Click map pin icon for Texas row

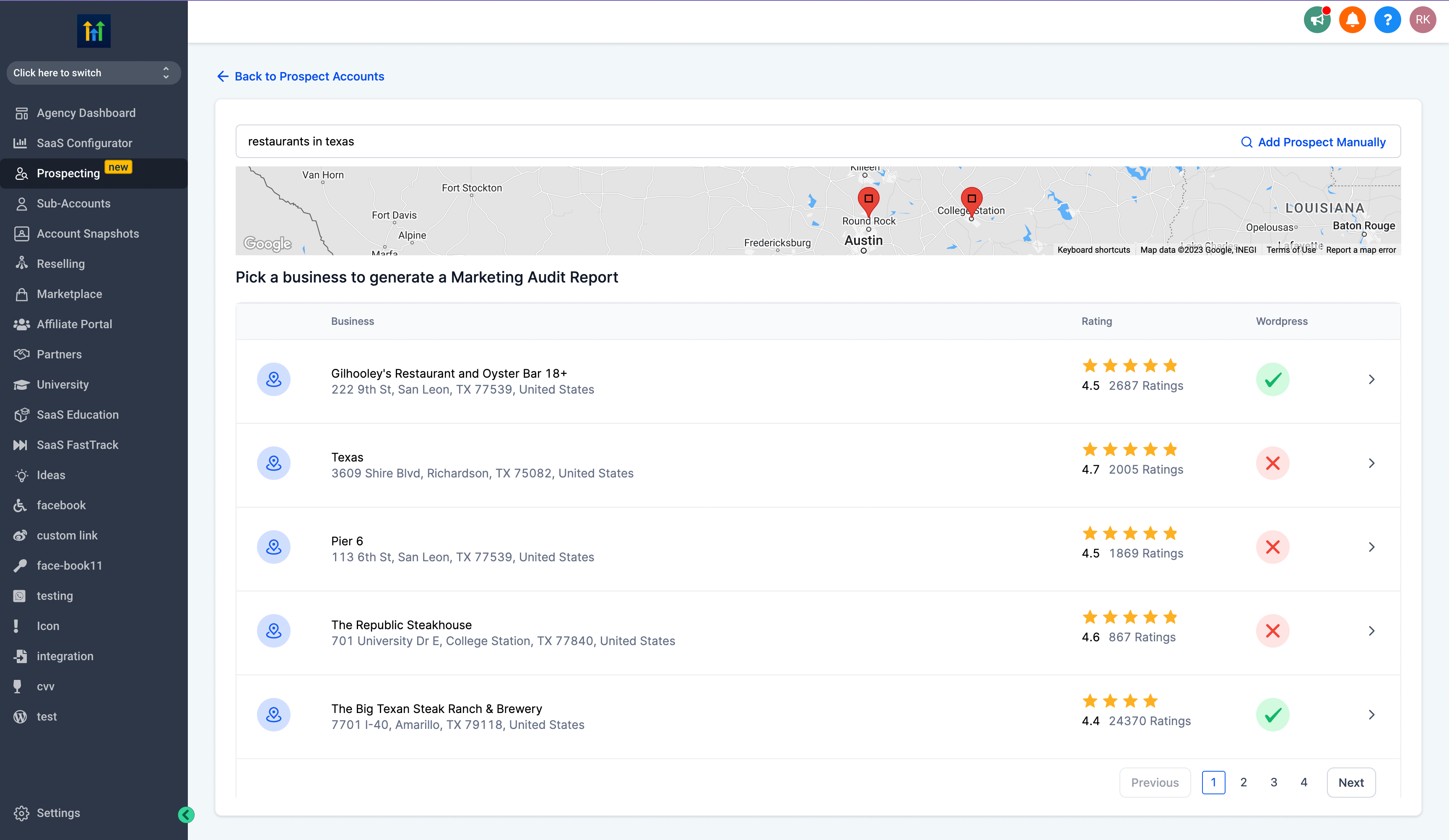pyautogui.click(x=274, y=464)
